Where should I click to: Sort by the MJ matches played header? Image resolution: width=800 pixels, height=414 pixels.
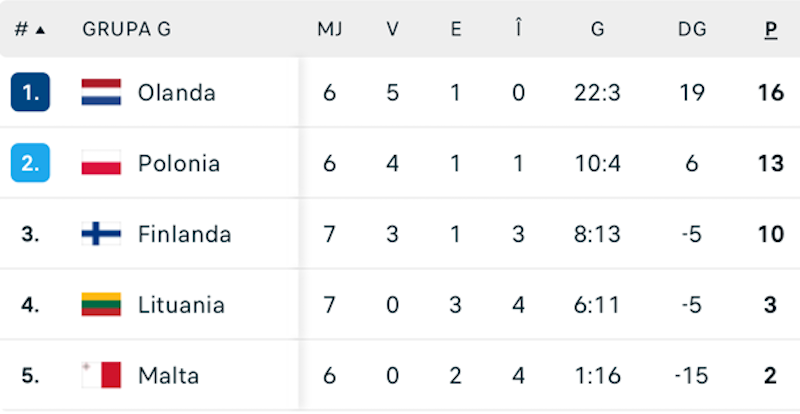330,29
